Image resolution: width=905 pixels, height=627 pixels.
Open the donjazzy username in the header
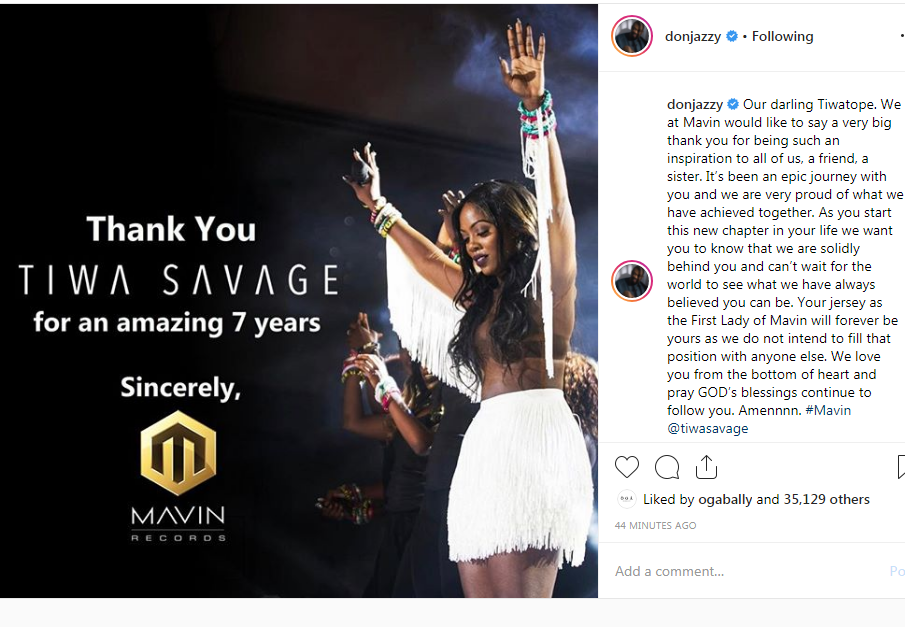pyautogui.click(x=693, y=36)
